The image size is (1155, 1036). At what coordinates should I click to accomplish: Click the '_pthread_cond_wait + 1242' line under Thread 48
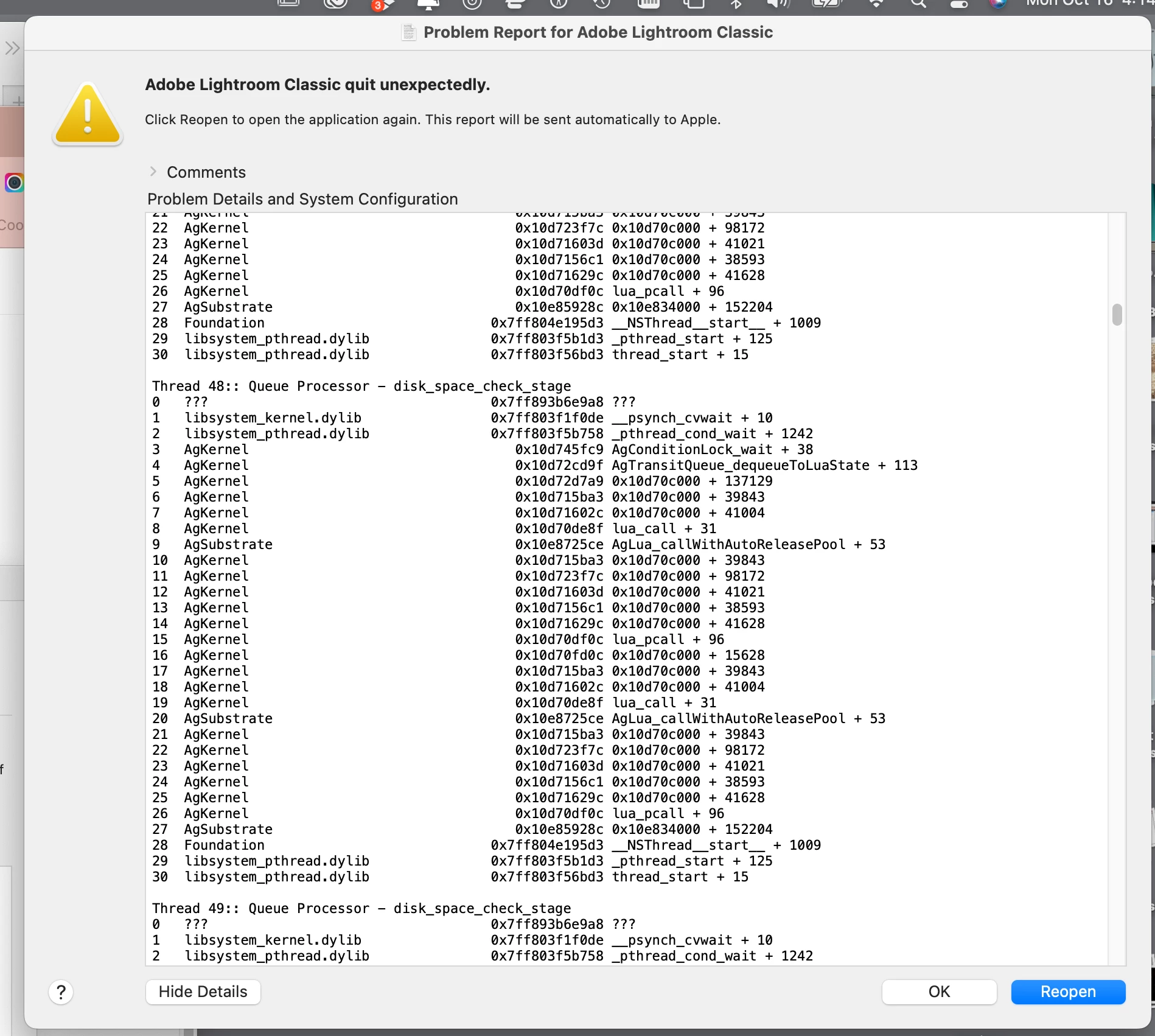[483, 433]
